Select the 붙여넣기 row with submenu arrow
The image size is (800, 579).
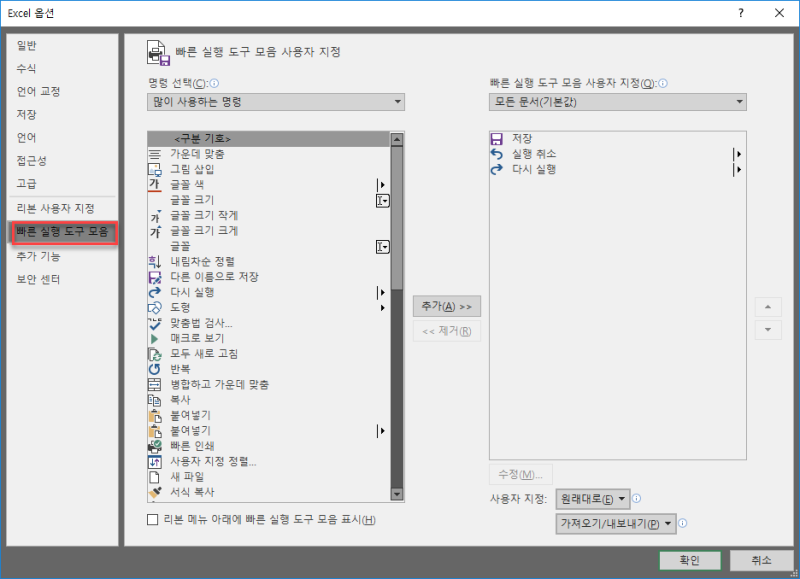click(x=269, y=431)
